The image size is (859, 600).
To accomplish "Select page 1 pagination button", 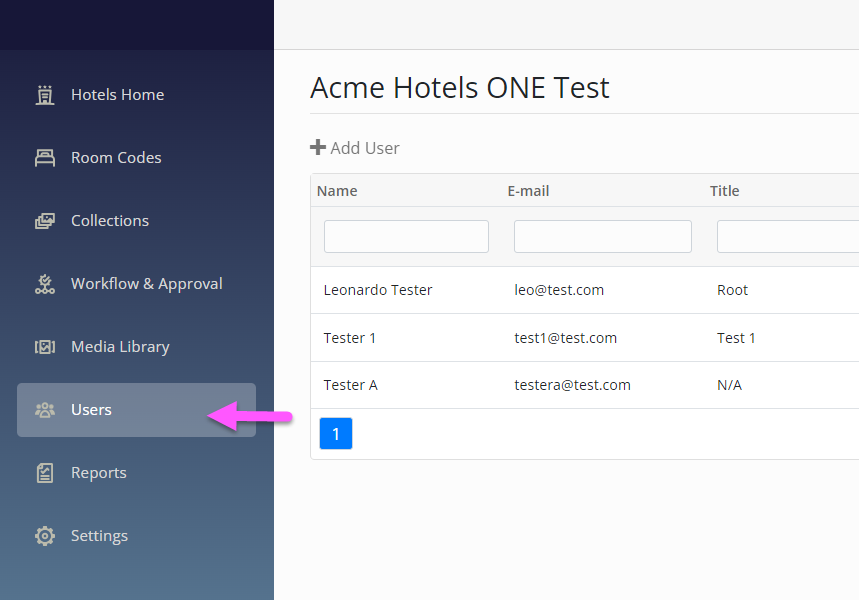I will (336, 433).
